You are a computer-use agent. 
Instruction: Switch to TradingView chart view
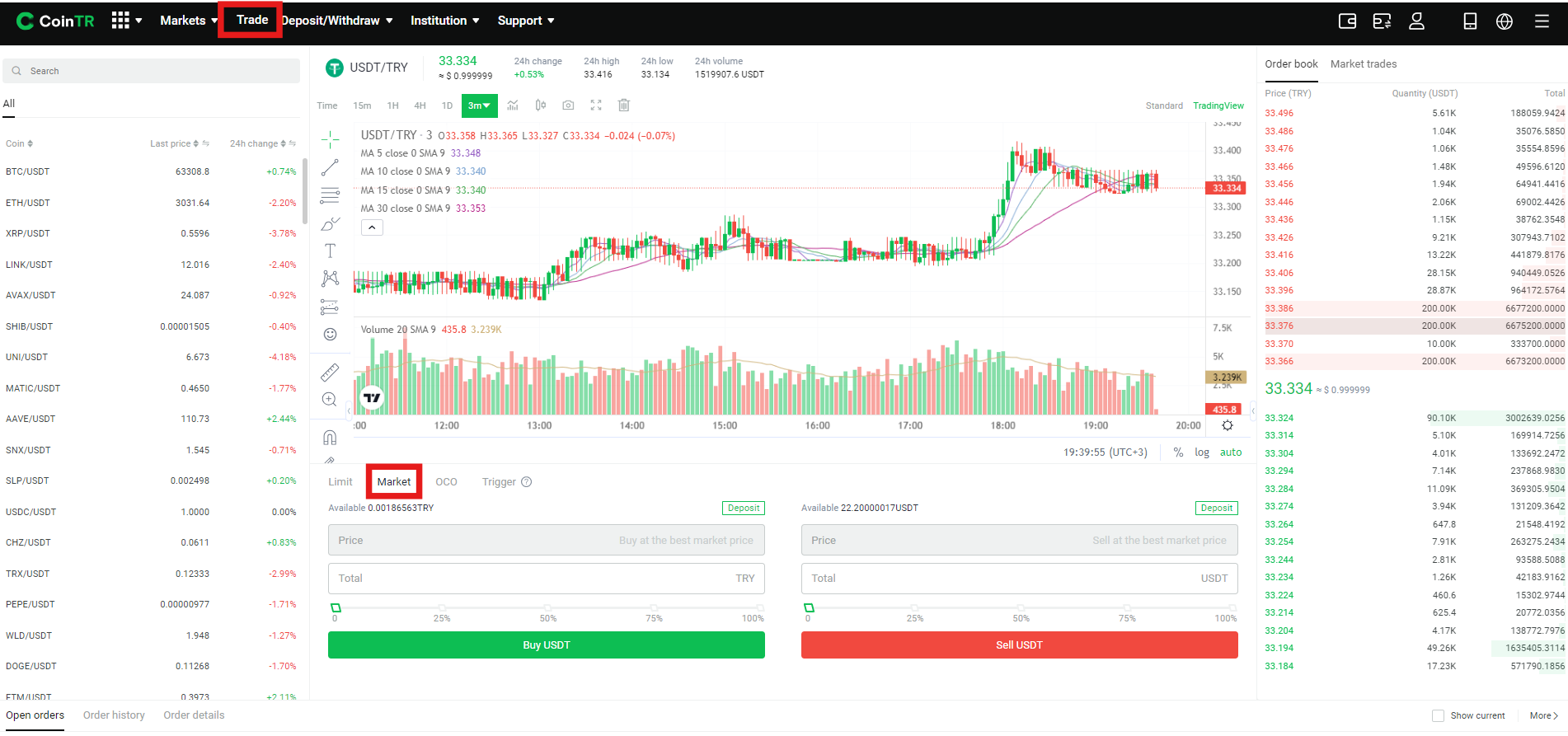pos(1218,105)
